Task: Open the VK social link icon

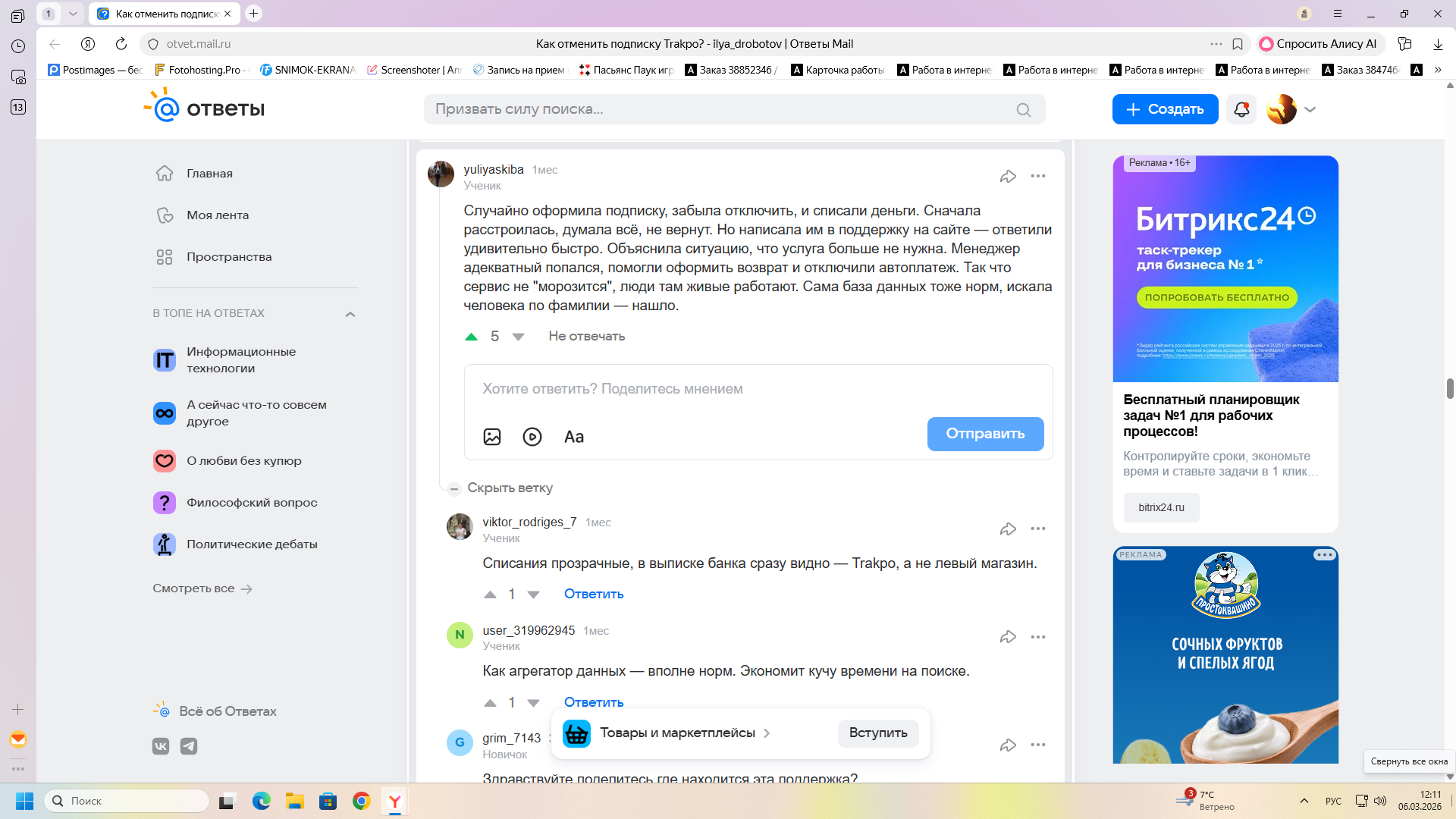Action: pyautogui.click(x=161, y=746)
